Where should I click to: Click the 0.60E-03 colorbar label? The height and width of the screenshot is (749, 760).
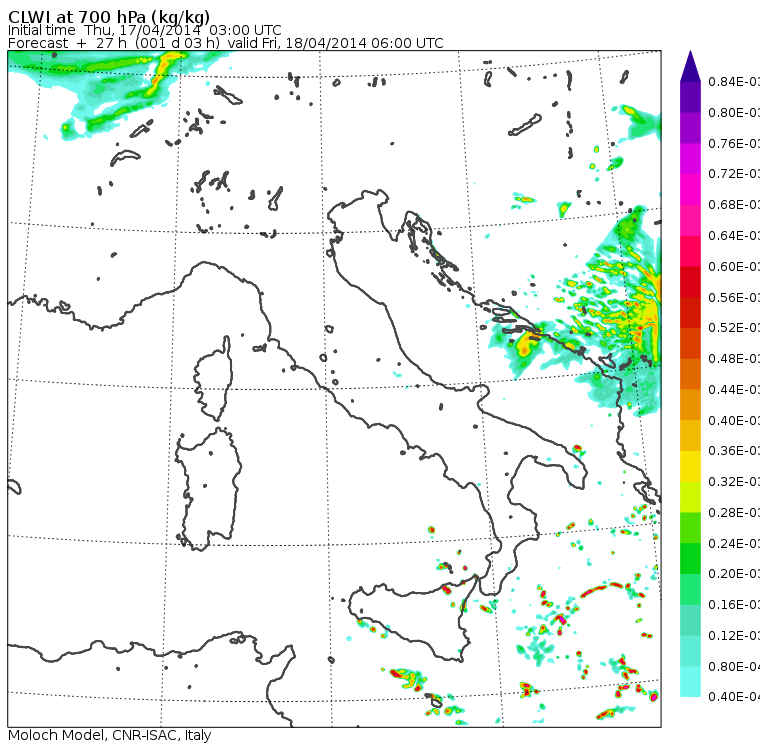[734, 267]
